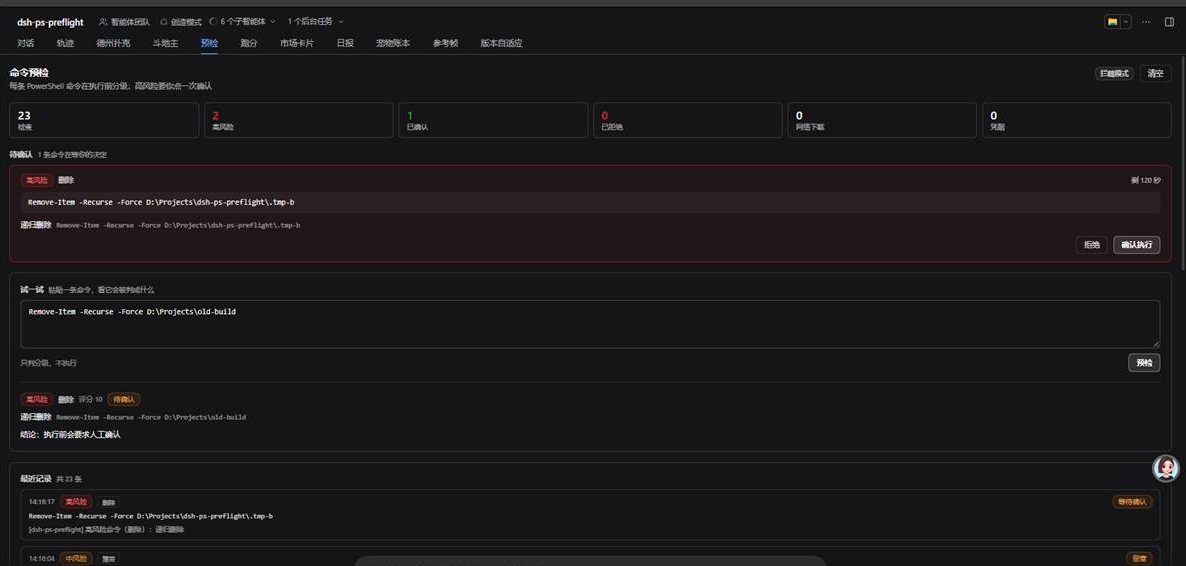1186x566 pixels.
Task: Click the 最近记录 heading
Action: click(36, 479)
